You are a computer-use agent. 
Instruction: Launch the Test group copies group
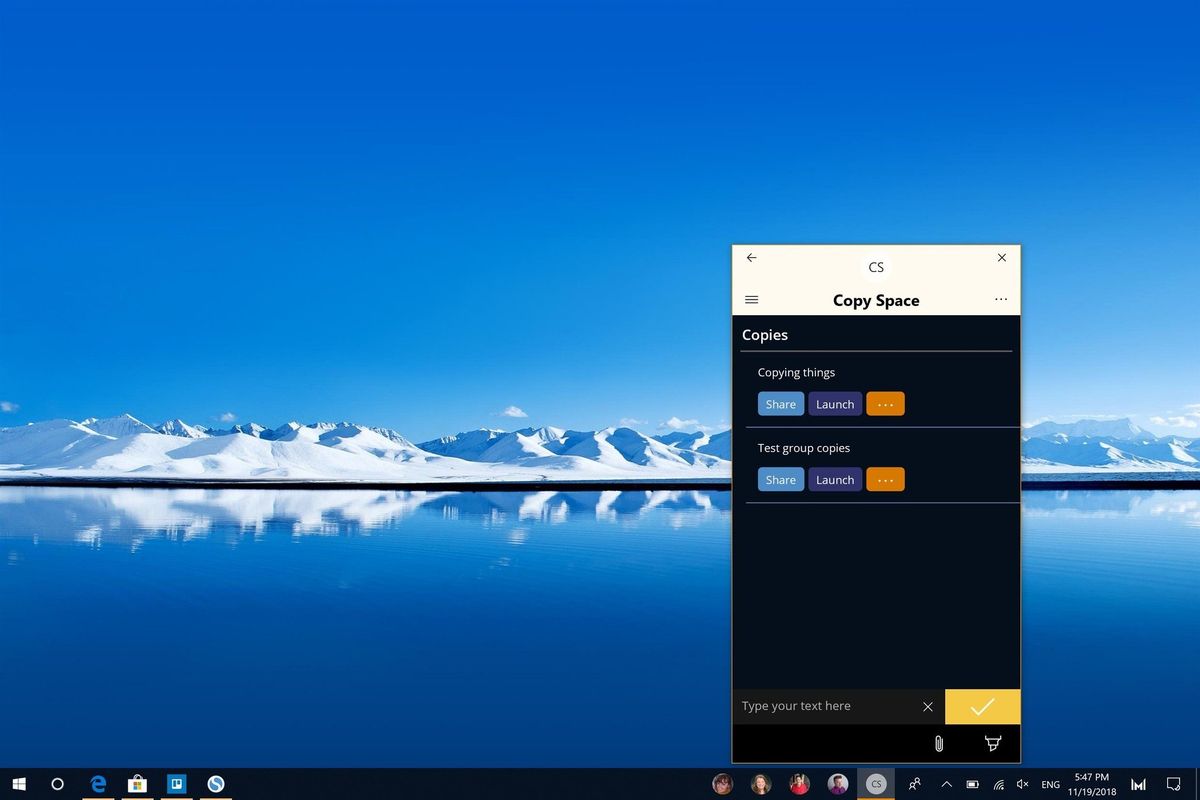[834, 479]
